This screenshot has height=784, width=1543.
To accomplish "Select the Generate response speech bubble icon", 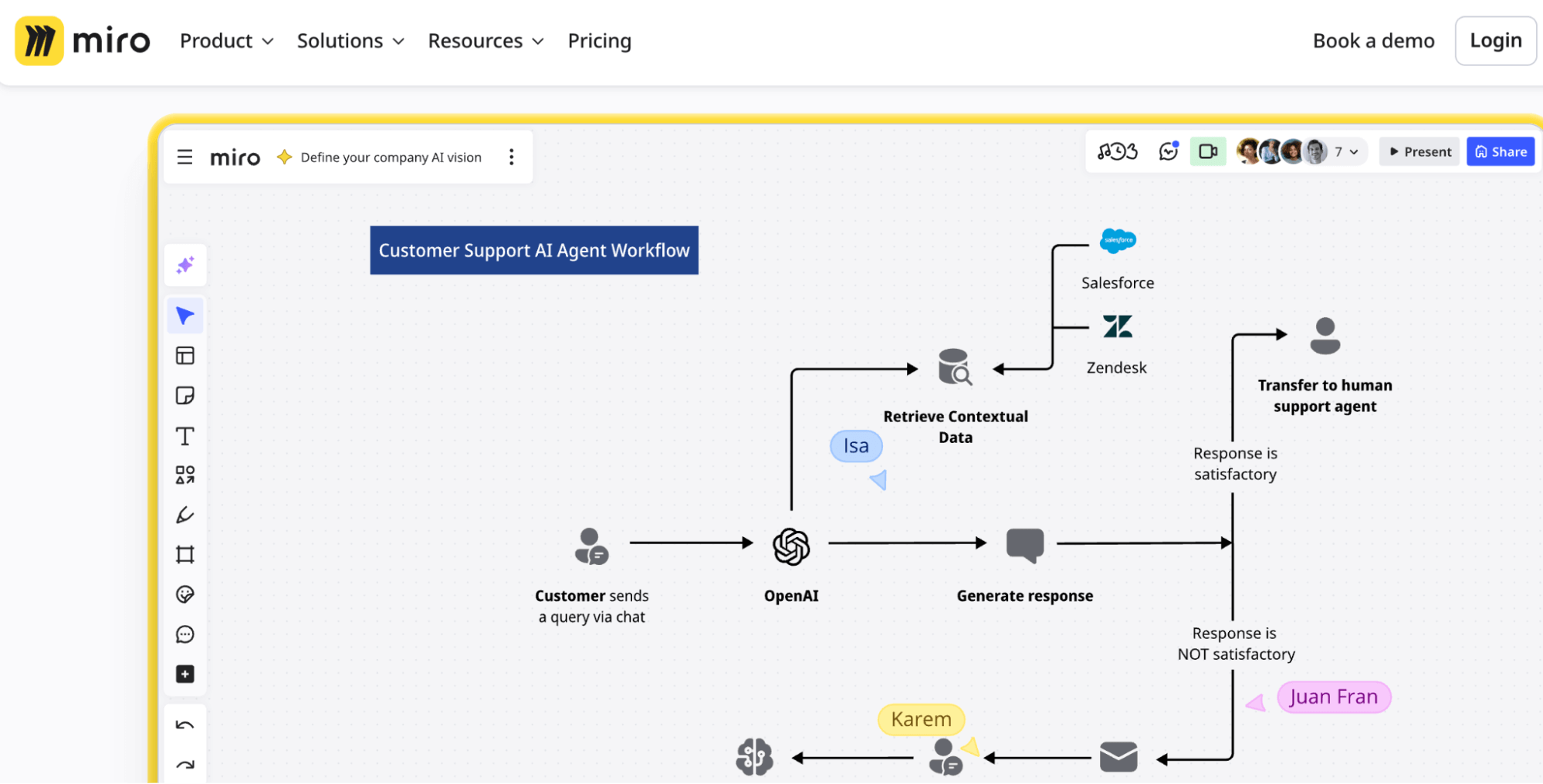I will (x=1025, y=546).
